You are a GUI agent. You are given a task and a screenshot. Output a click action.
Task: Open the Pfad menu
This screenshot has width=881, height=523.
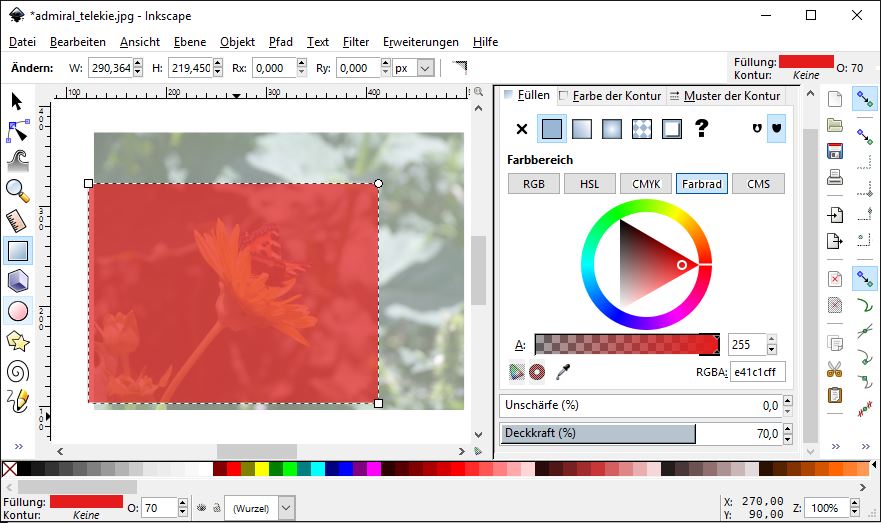coord(281,42)
